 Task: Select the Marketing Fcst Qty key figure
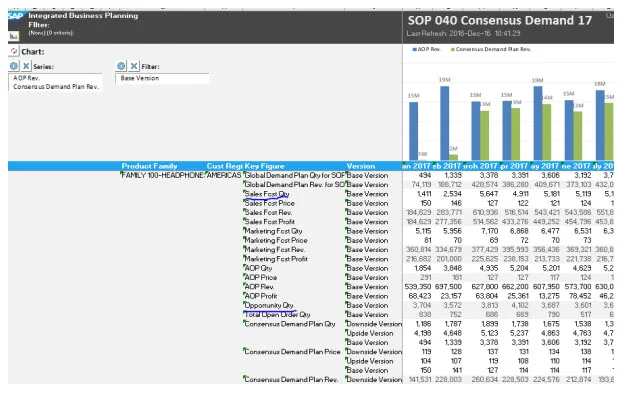point(273,231)
